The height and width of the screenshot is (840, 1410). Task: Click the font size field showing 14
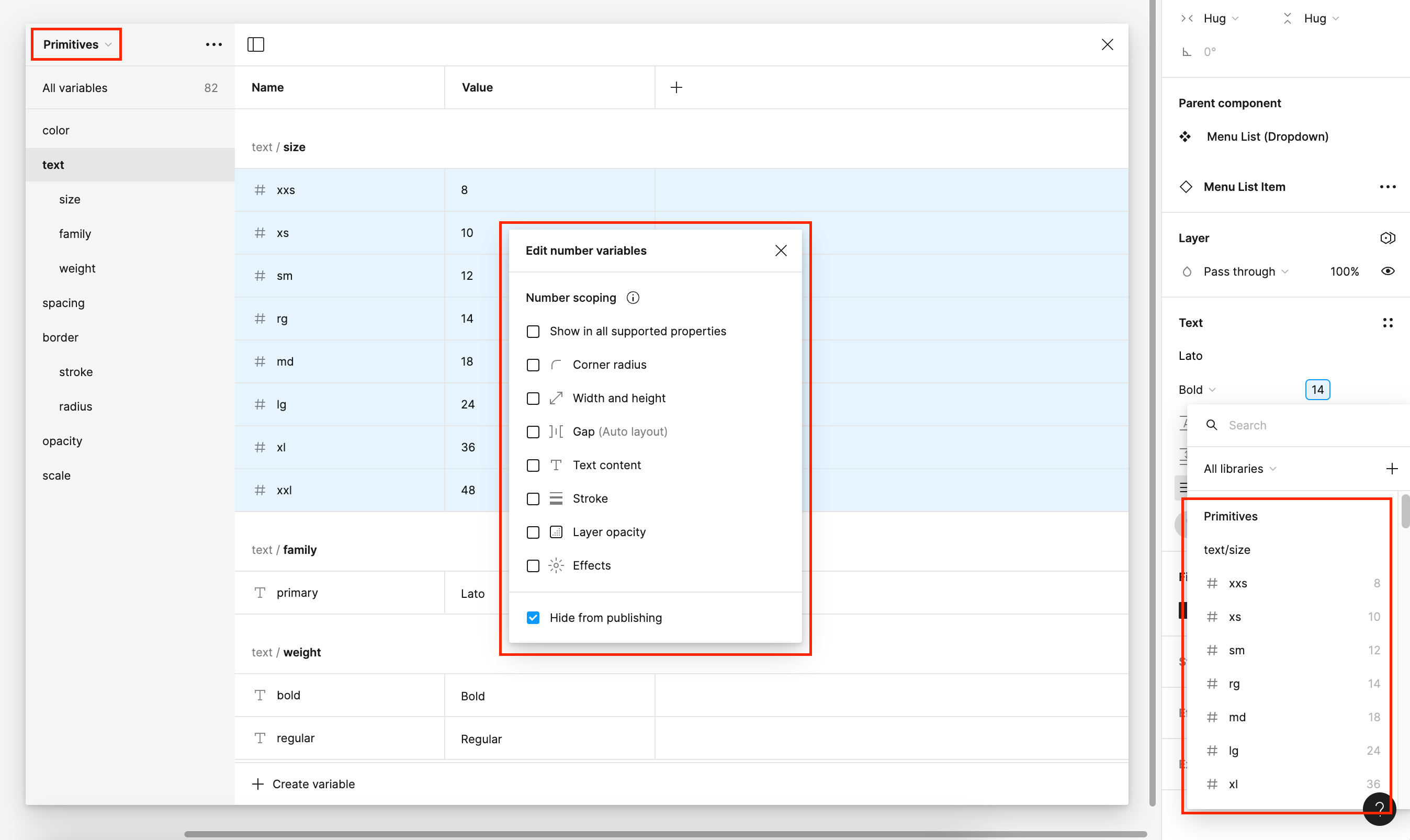[x=1317, y=390]
